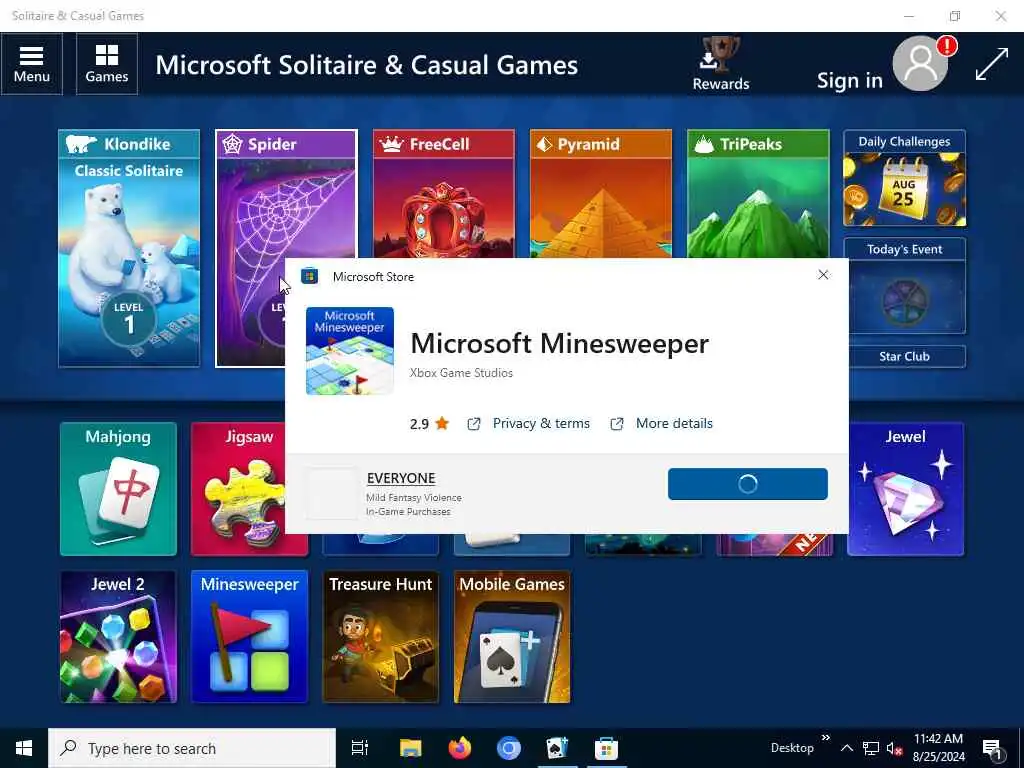Open the Rewards trophy icon
The width and height of the screenshot is (1024, 768).
coord(720,64)
